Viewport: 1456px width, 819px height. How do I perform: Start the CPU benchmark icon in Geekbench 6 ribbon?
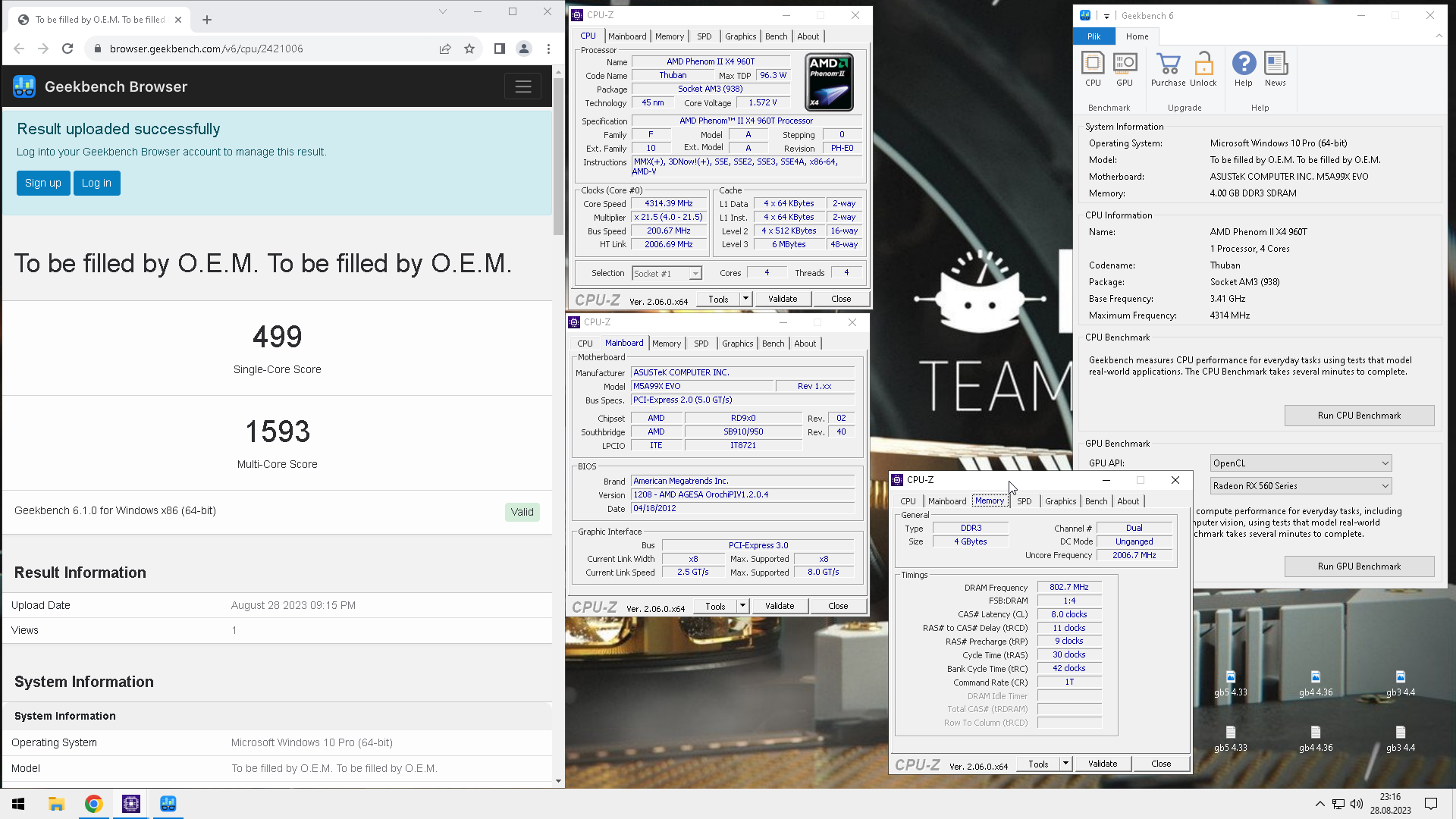1093,68
